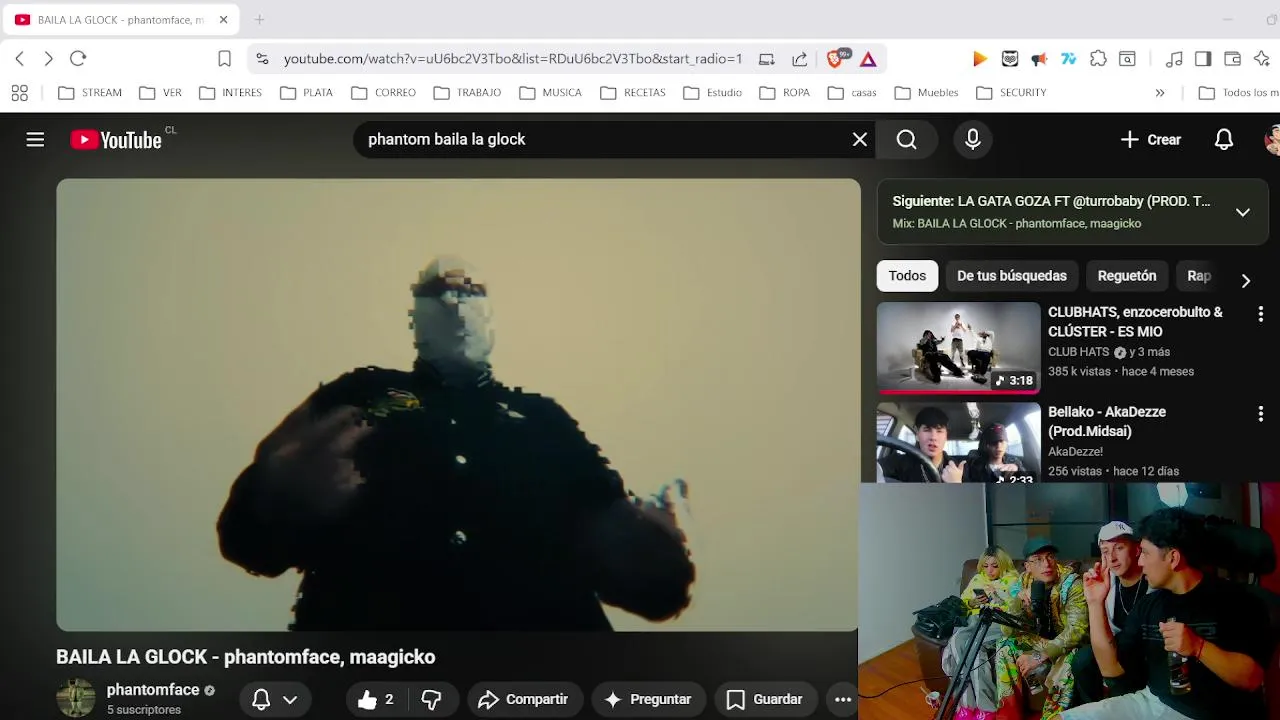Click the CLUBHATS ES MIO video title
The width and height of the screenshot is (1280, 720).
point(1135,321)
